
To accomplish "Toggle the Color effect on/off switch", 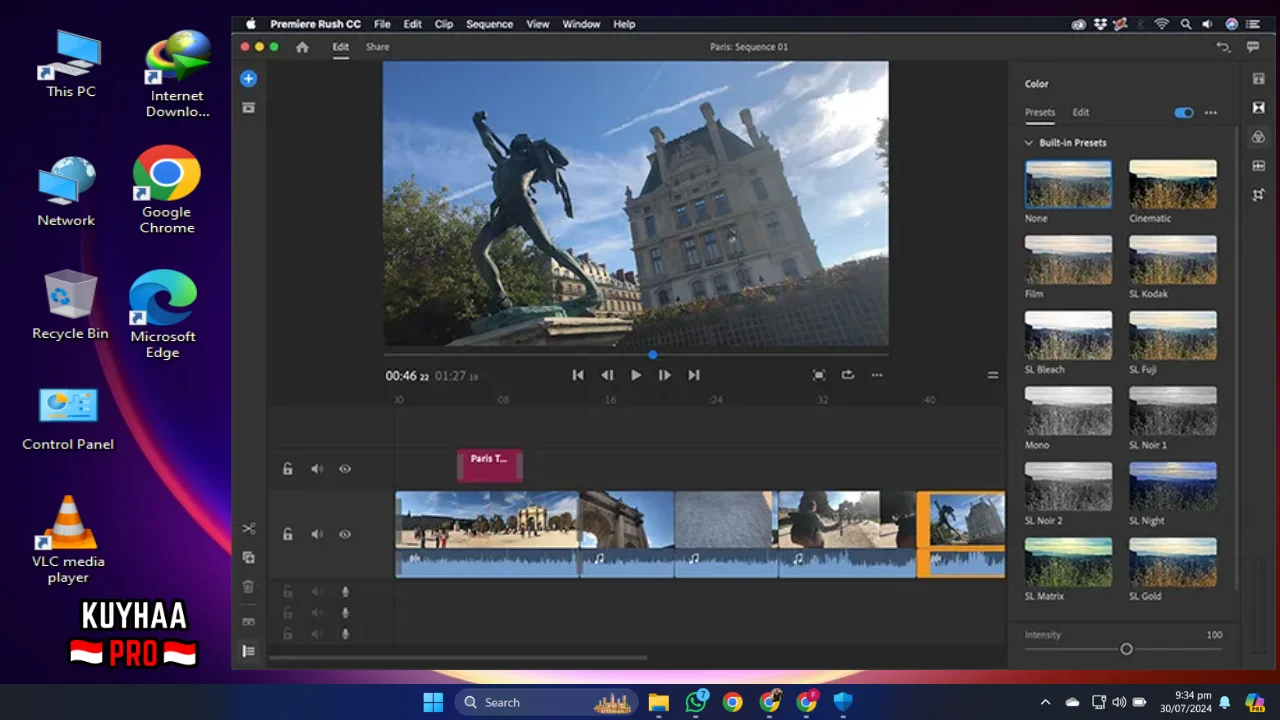I will click(1184, 113).
